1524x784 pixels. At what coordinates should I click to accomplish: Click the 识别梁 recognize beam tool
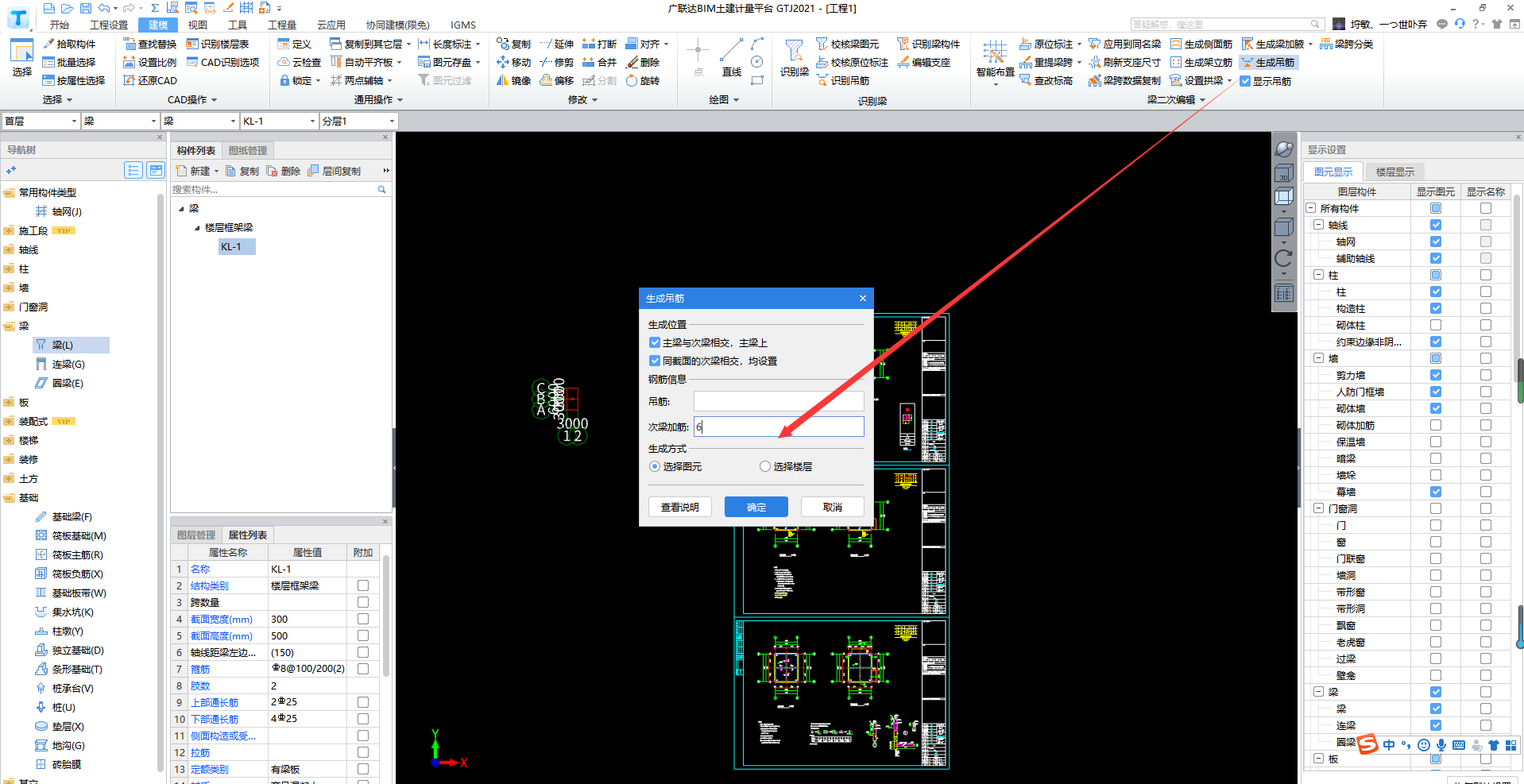coord(794,57)
